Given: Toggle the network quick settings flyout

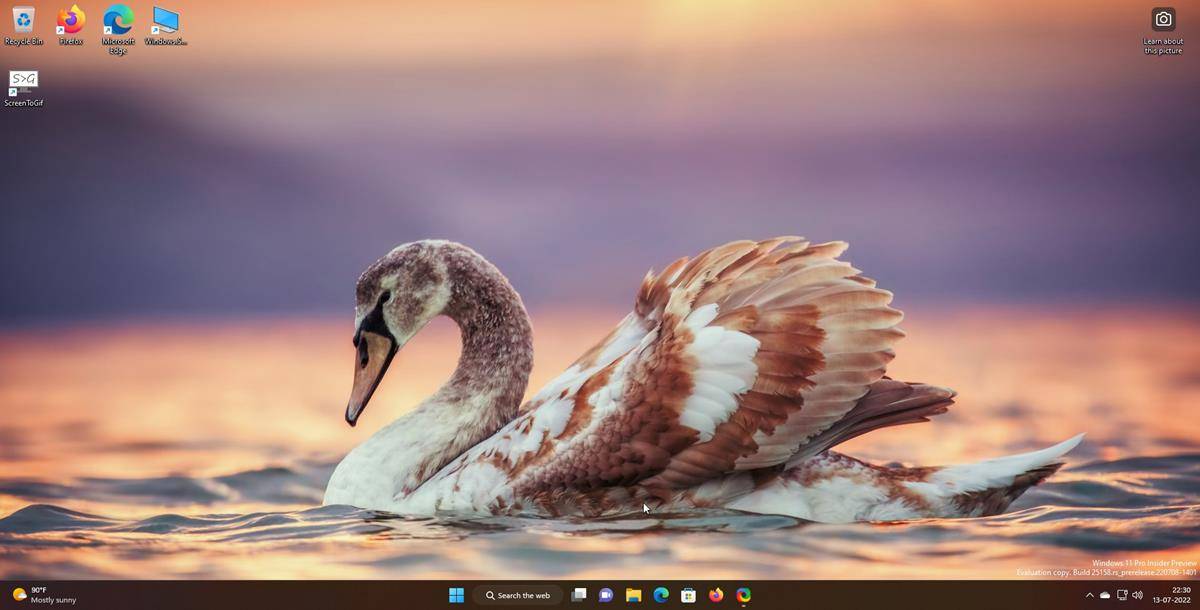Looking at the screenshot, I should (1122, 595).
